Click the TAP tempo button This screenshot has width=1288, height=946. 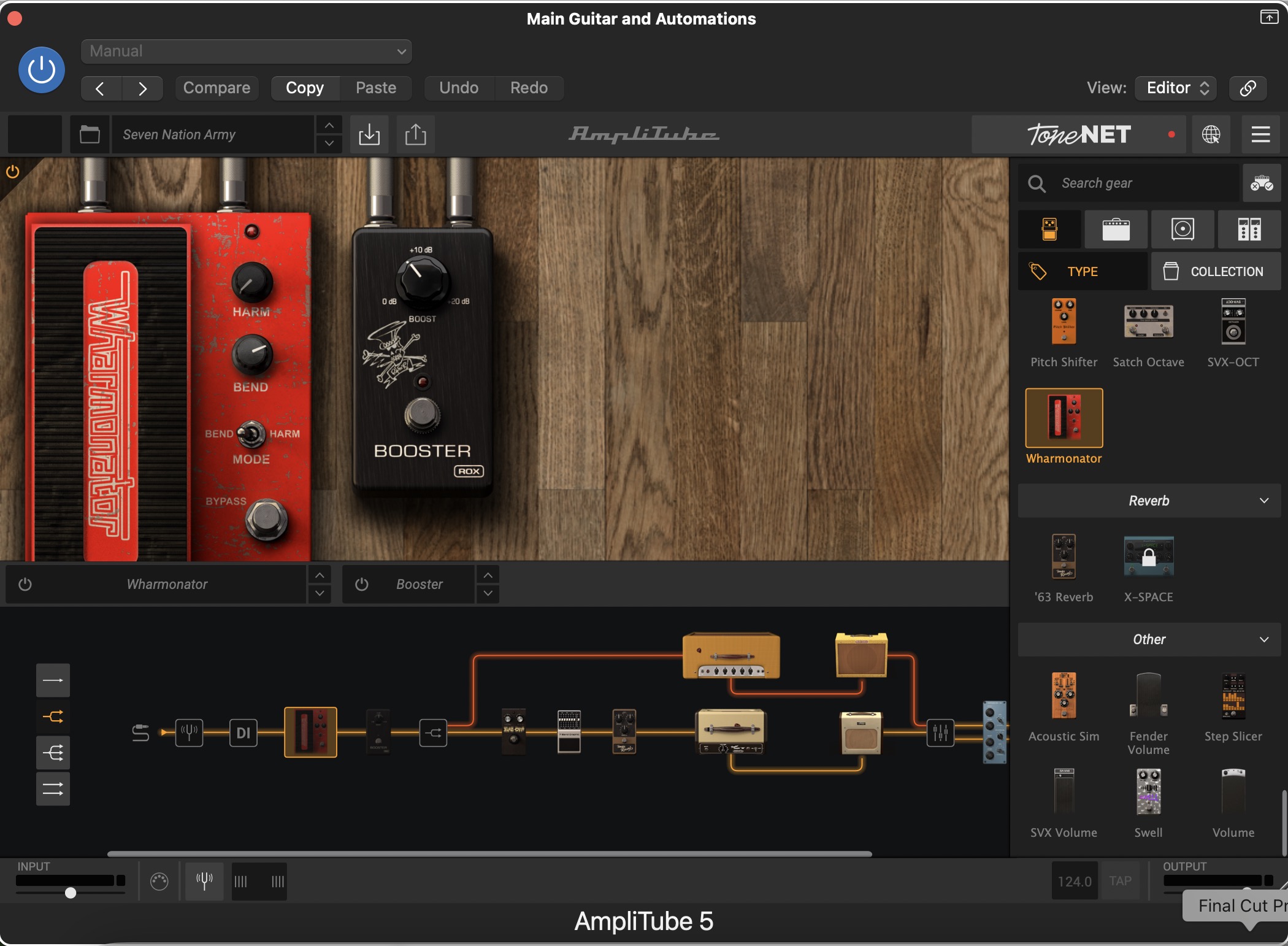[1120, 881]
